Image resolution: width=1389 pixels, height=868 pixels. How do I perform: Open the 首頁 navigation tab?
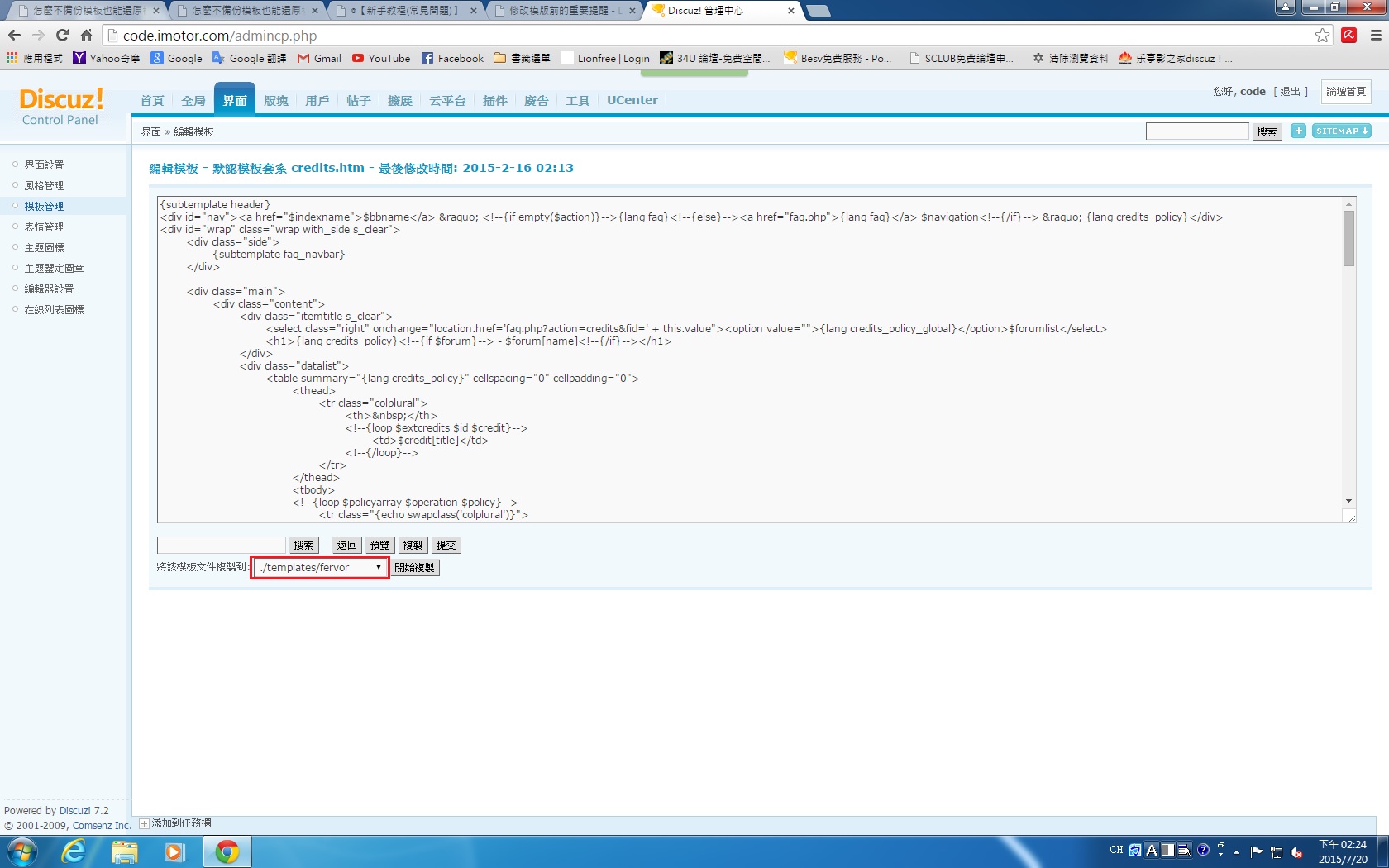coord(152,100)
